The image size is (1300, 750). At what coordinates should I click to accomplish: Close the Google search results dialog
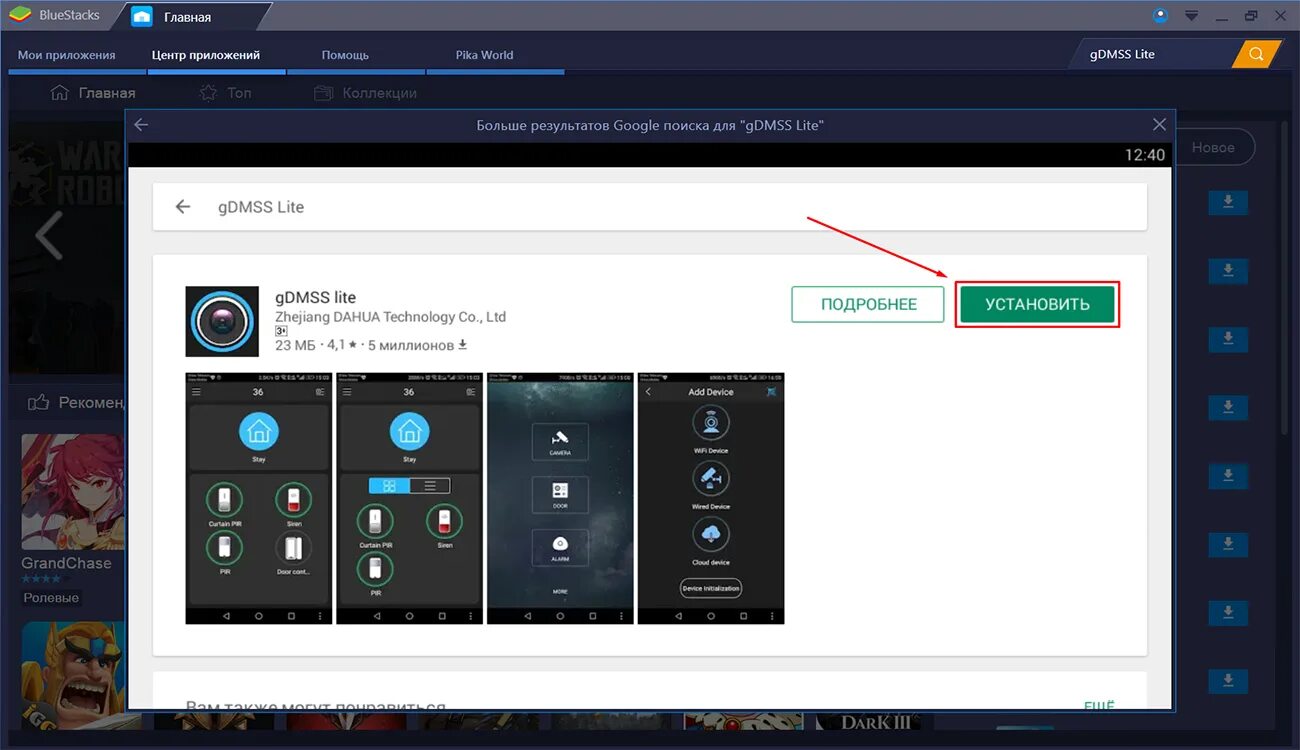1159,125
